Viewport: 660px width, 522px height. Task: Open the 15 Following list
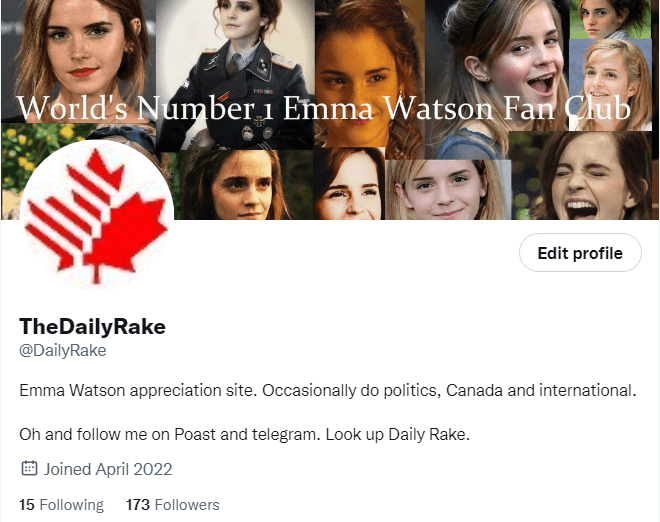pos(61,504)
